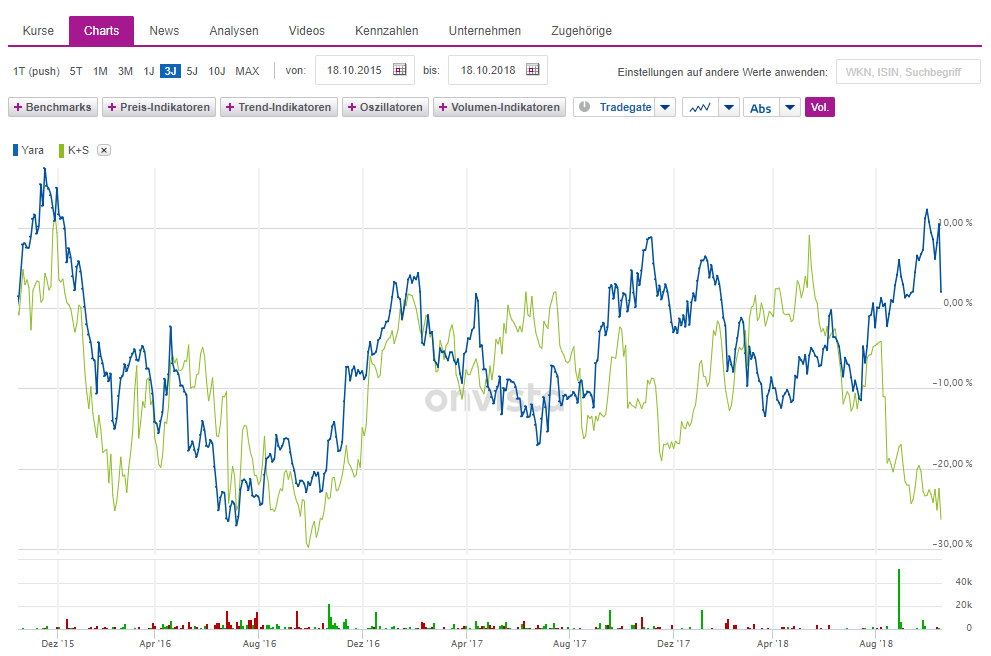Click the '-30,00 %' axis label

(x=952, y=544)
